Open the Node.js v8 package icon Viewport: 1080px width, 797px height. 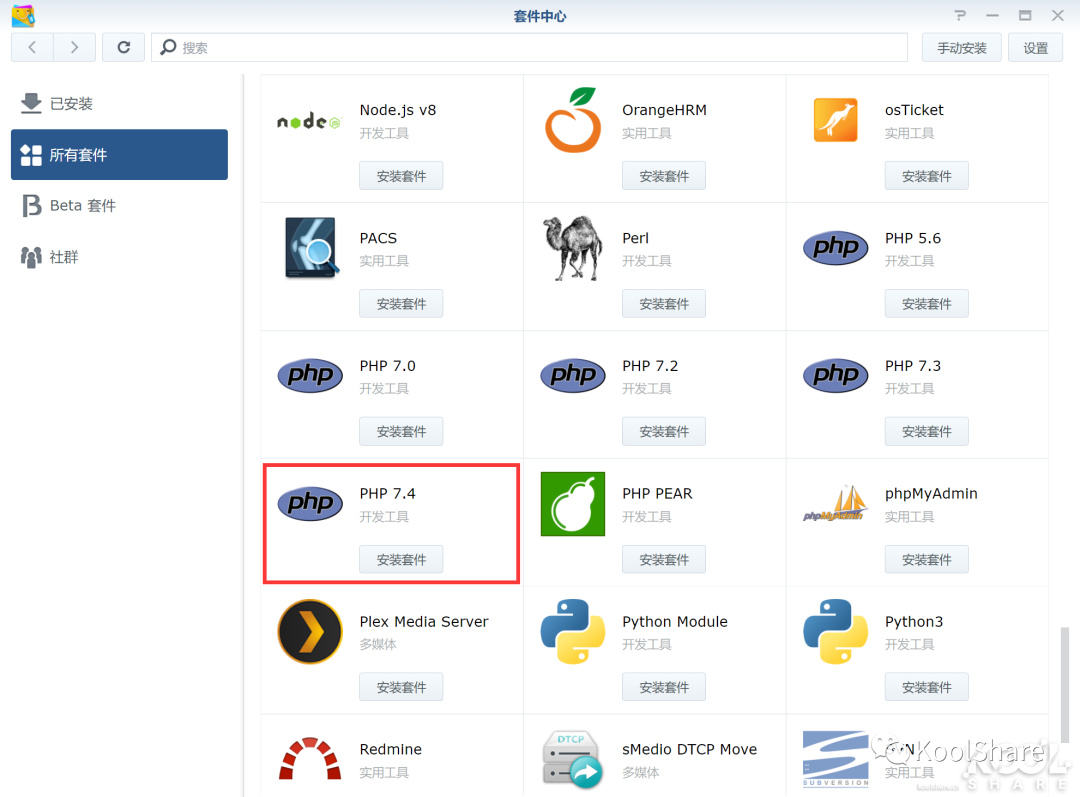click(309, 122)
